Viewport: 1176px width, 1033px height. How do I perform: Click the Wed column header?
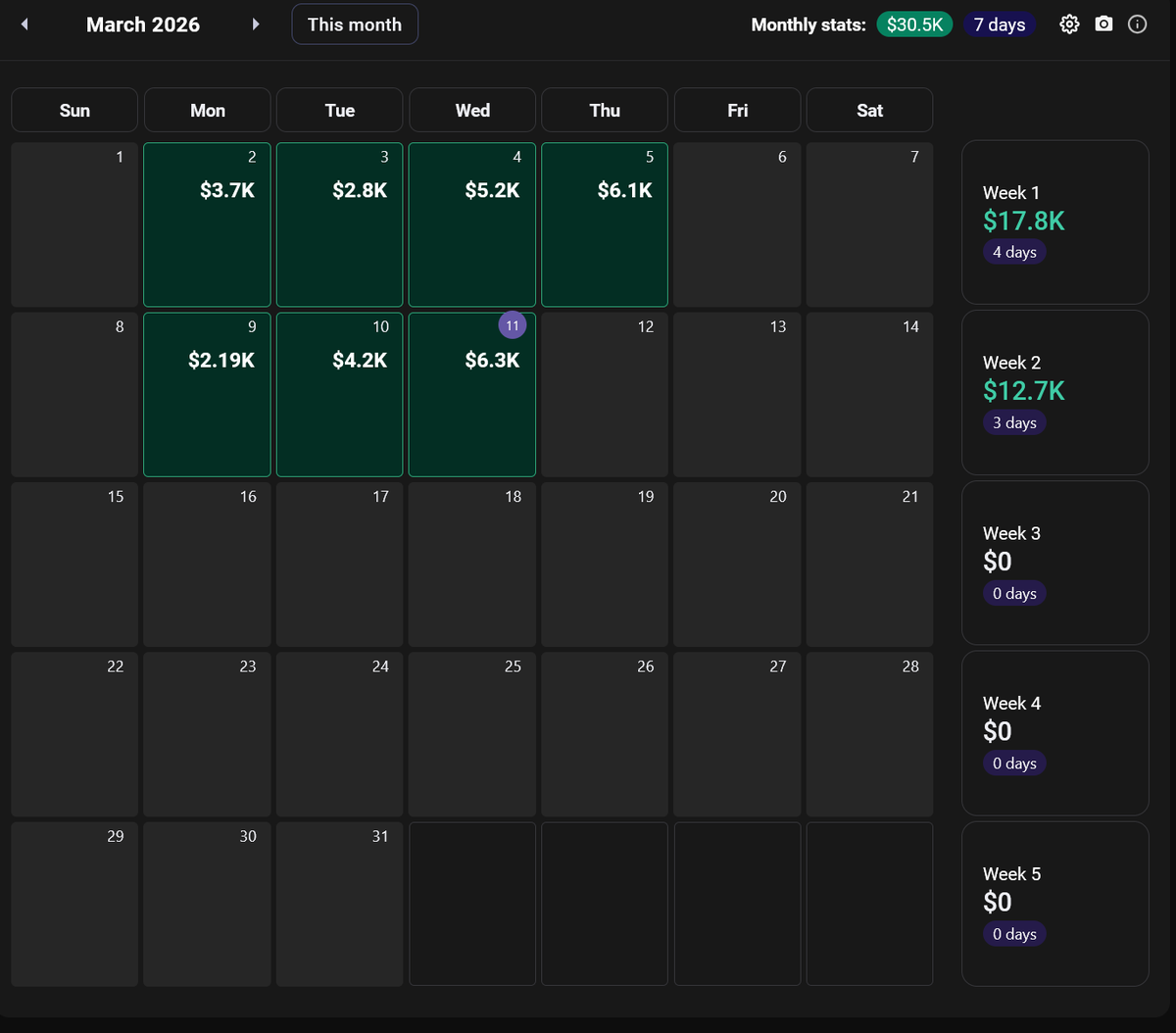click(x=472, y=110)
